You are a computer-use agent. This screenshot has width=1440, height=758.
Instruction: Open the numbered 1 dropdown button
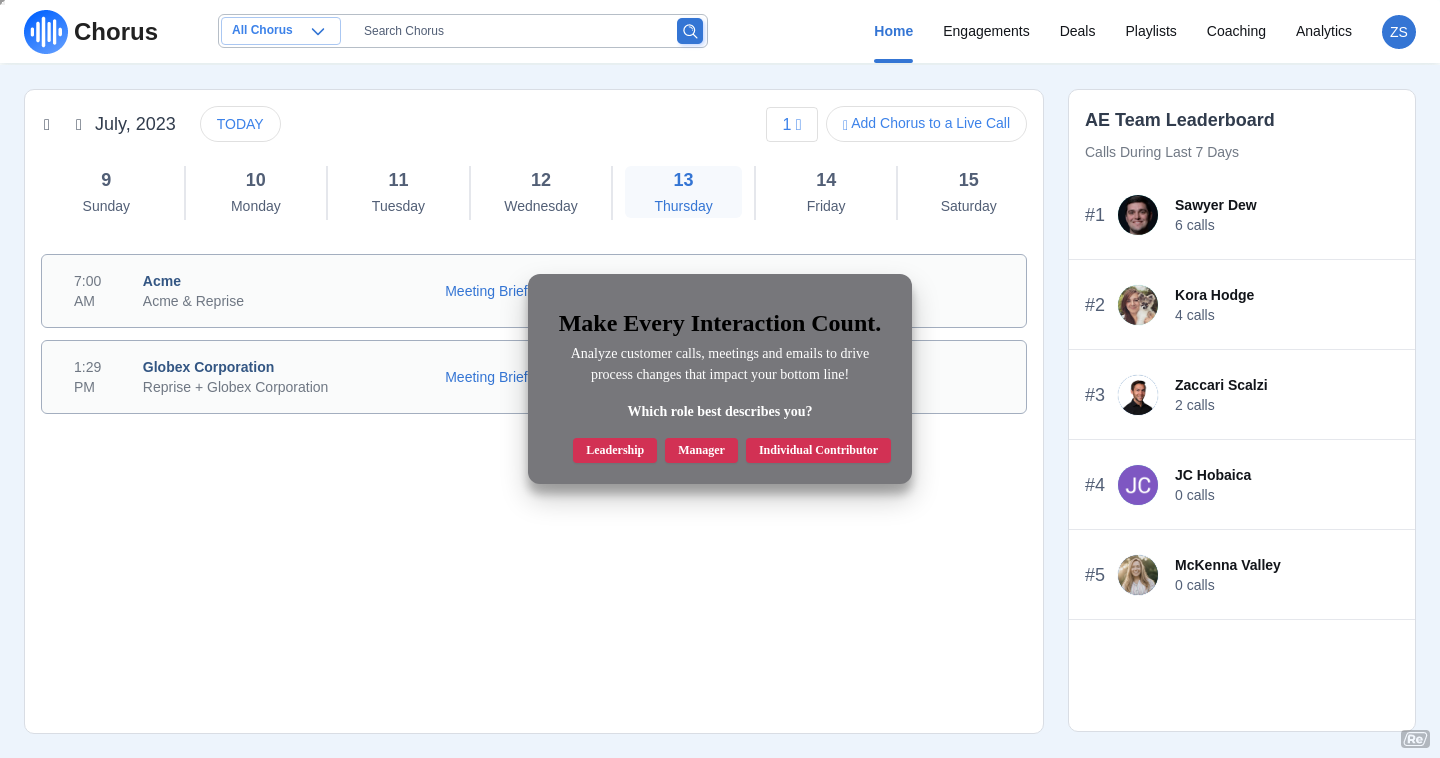point(791,124)
